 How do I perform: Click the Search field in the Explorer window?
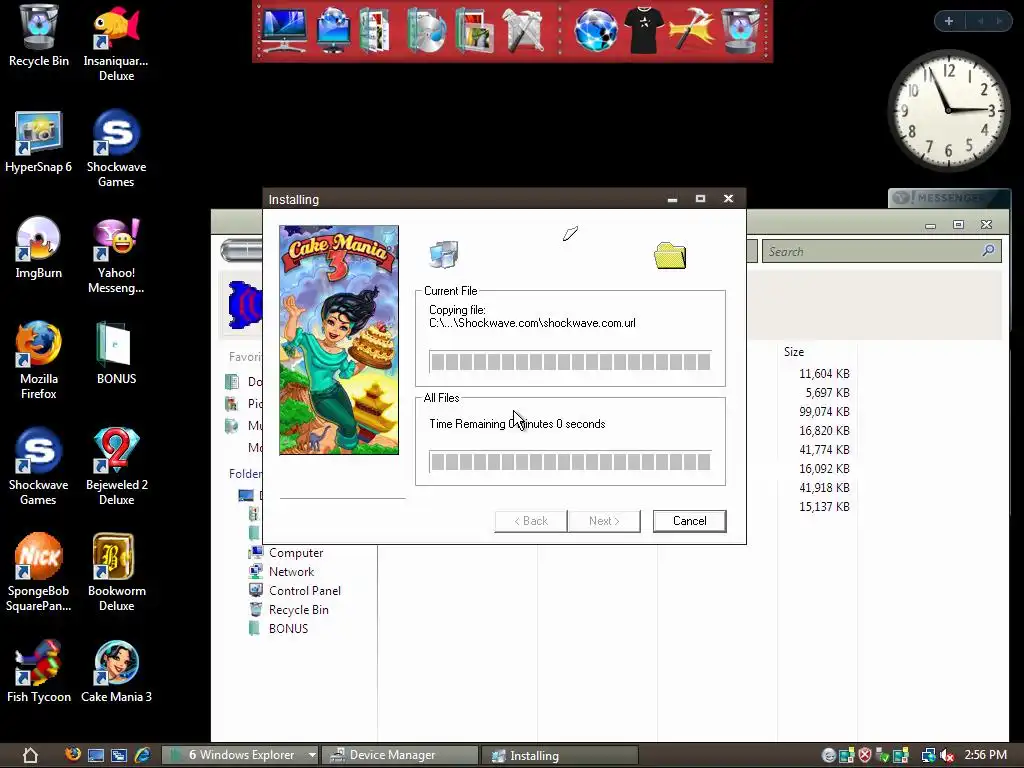point(882,251)
